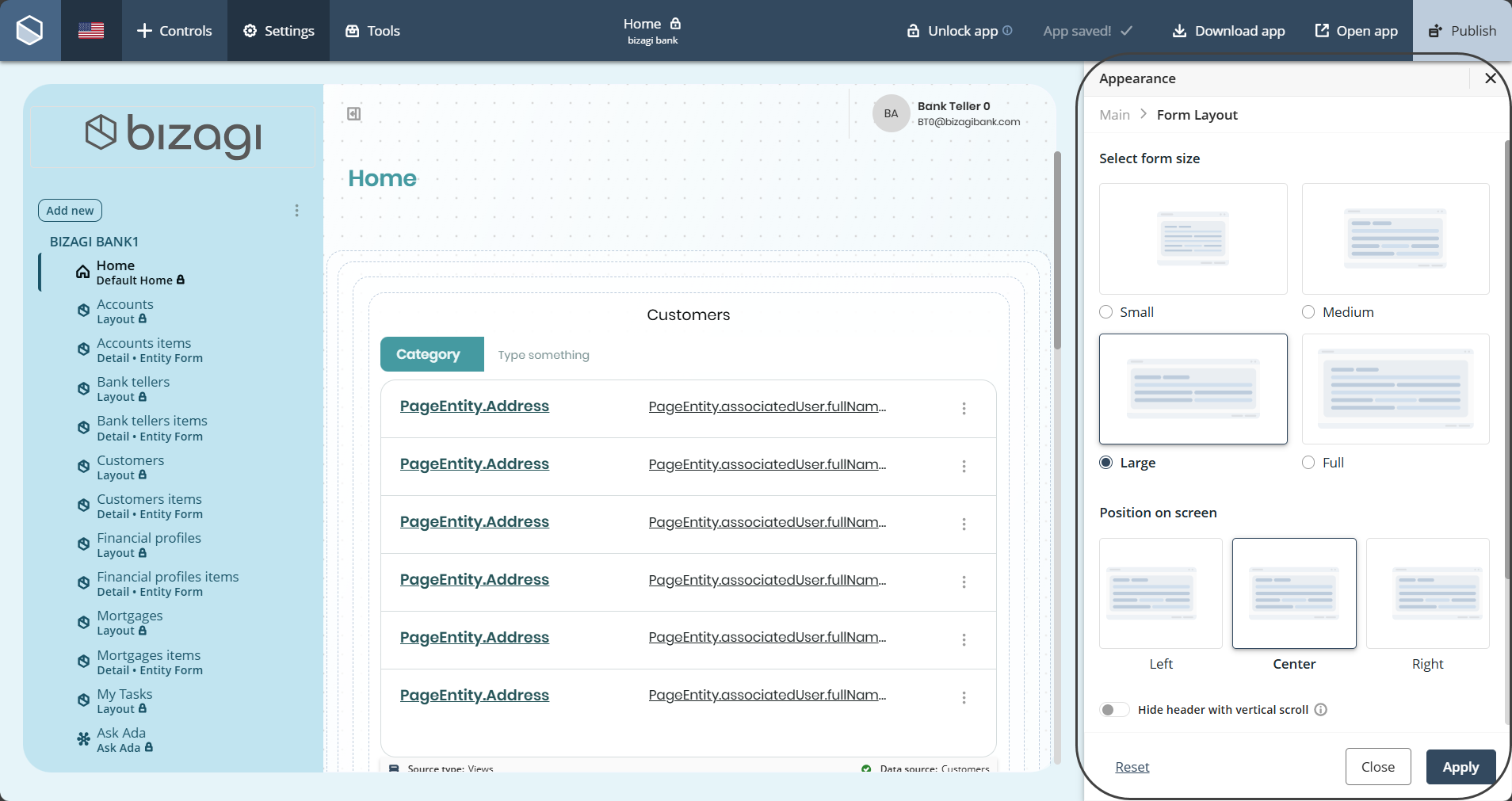Click the Small form size thumbnail
The height and width of the screenshot is (801, 1512).
1193,238
